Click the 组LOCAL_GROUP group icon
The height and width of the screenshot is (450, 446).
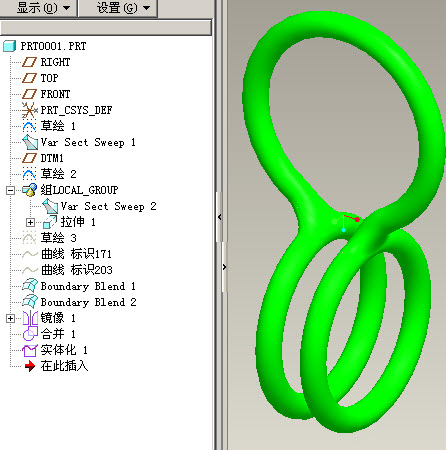[x=29, y=190]
